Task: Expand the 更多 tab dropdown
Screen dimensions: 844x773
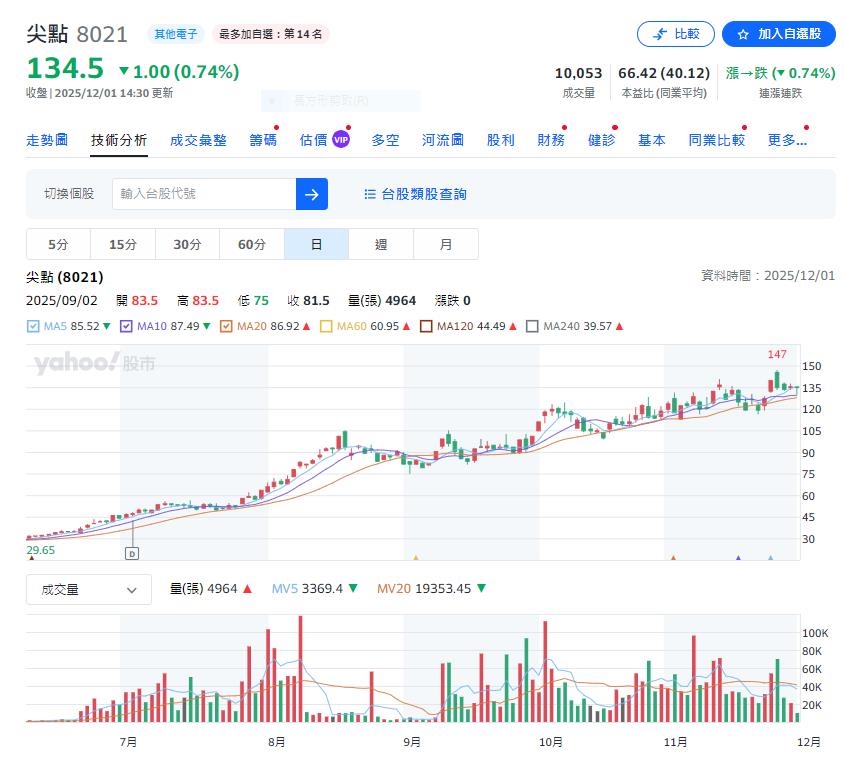Action: [787, 139]
